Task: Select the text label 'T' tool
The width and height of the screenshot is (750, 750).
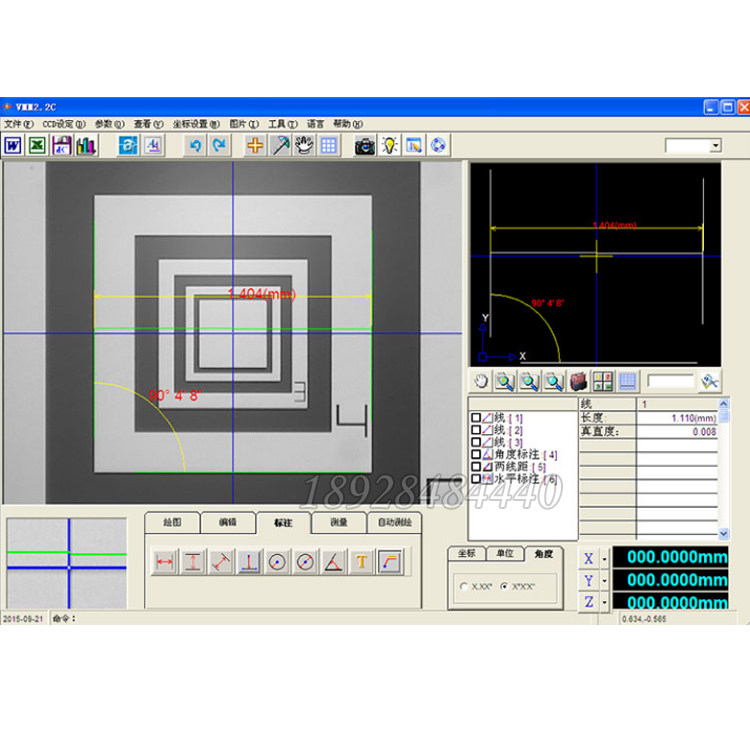Action: click(x=362, y=562)
